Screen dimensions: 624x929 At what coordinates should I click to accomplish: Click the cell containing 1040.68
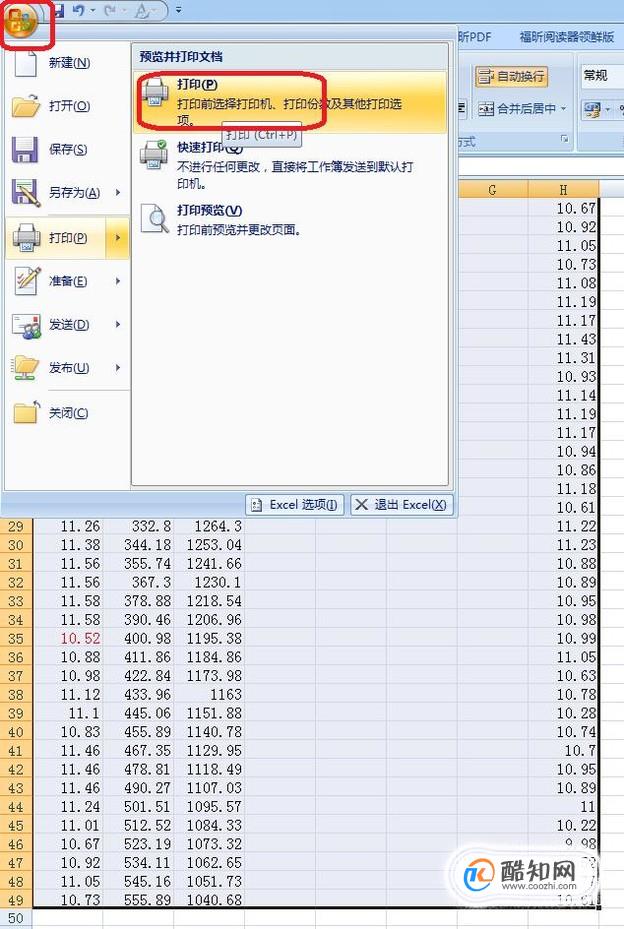tap(209, 899)
